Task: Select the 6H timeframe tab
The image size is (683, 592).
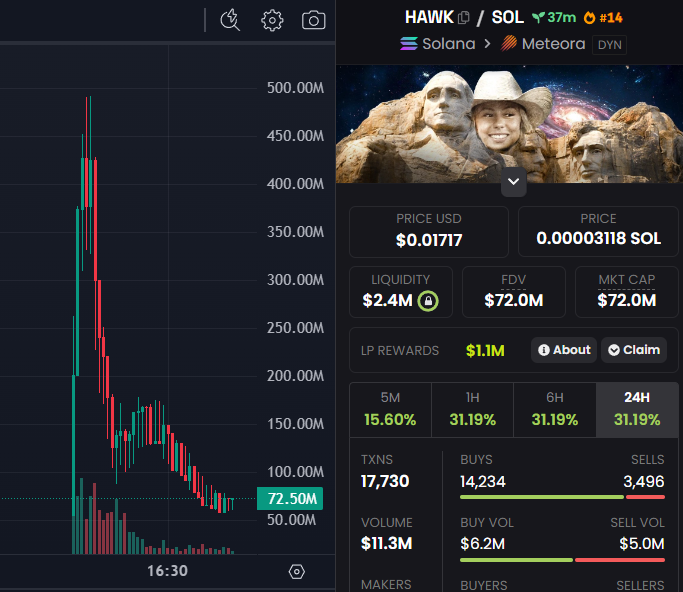Action: tap(555, 409)
